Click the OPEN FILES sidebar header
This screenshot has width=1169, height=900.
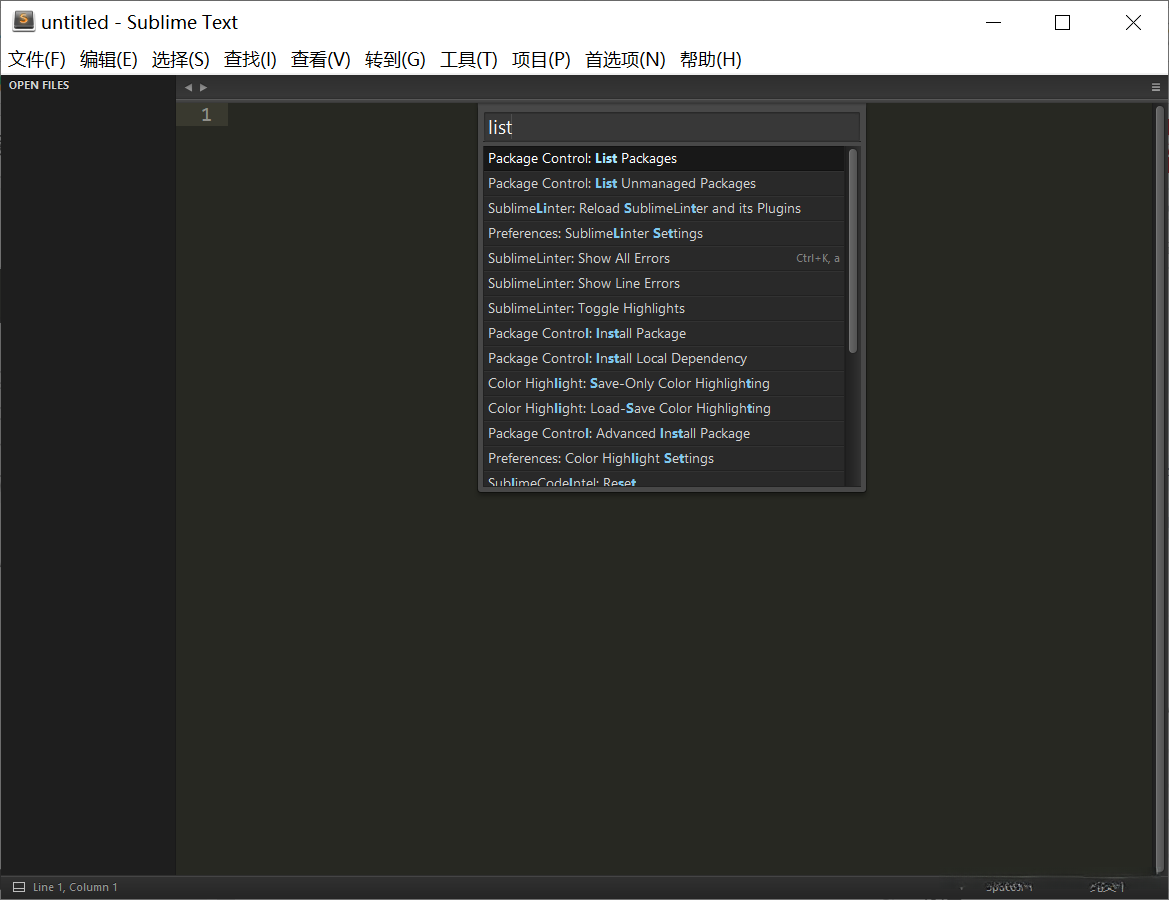coord(39,85)
